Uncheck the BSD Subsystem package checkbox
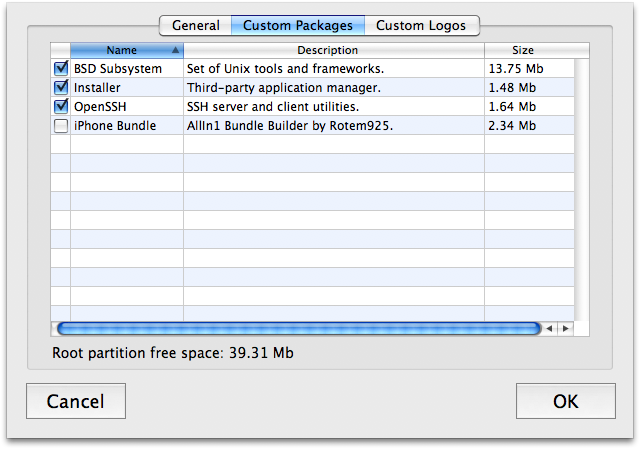640x449 pixels. click(60, 69)
